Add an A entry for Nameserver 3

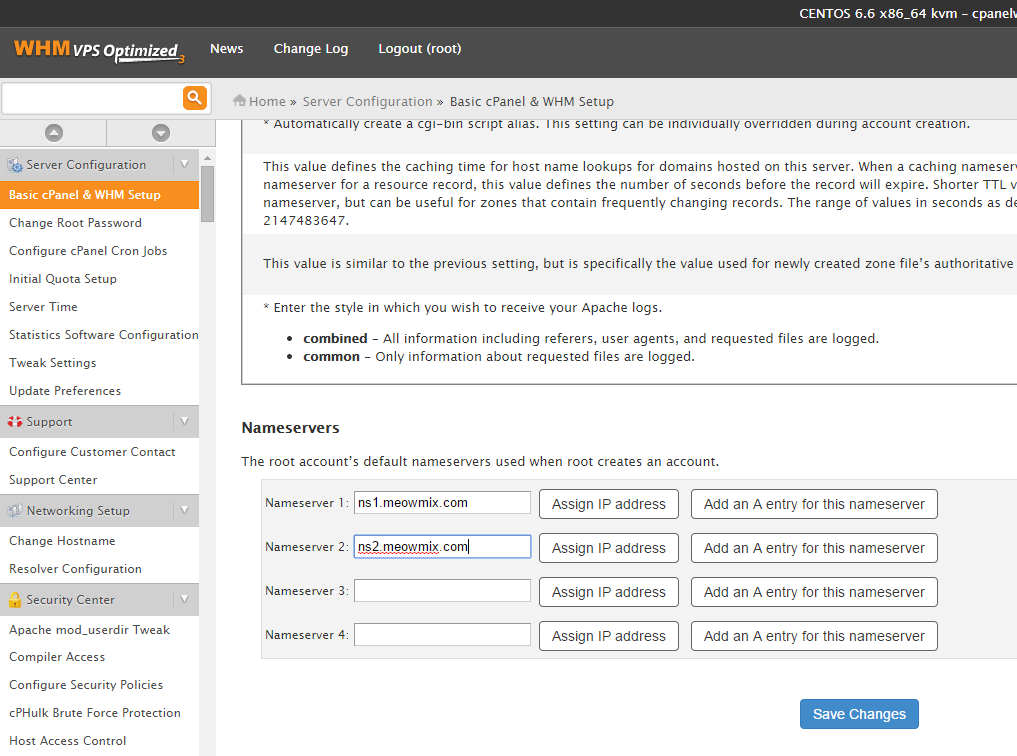click(814, 592)
